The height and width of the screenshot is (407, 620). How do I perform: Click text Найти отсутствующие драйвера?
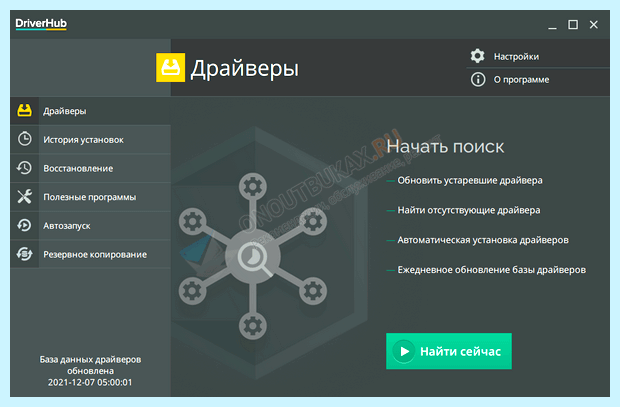click(x=469, y=210)
